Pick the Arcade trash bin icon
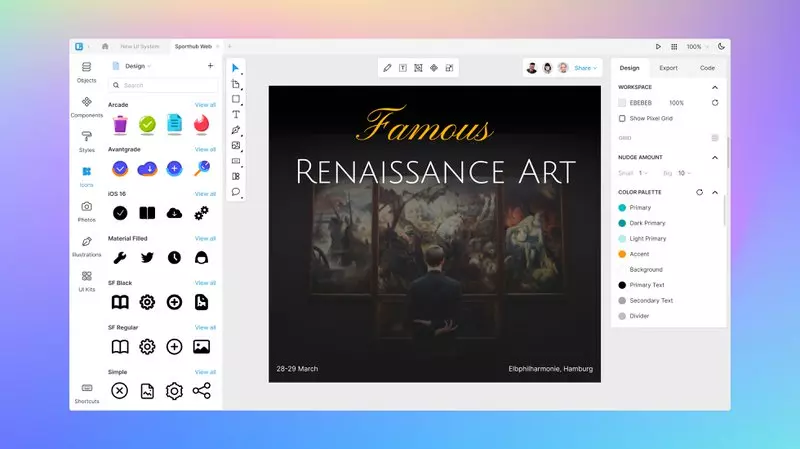 point(120,124)
